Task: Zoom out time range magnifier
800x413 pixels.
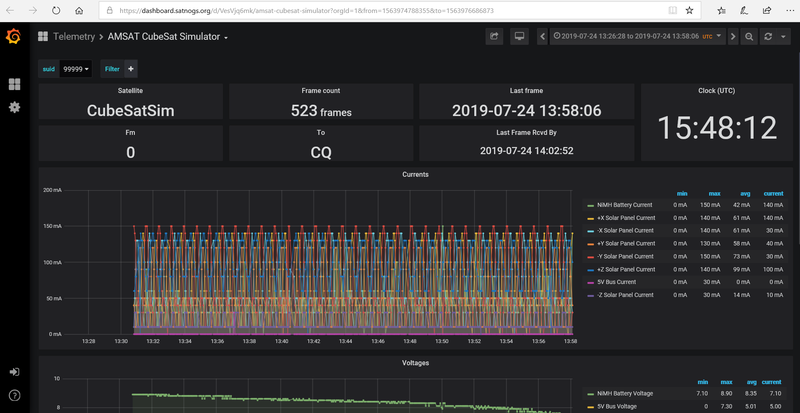Action: (x=749, y=37)
